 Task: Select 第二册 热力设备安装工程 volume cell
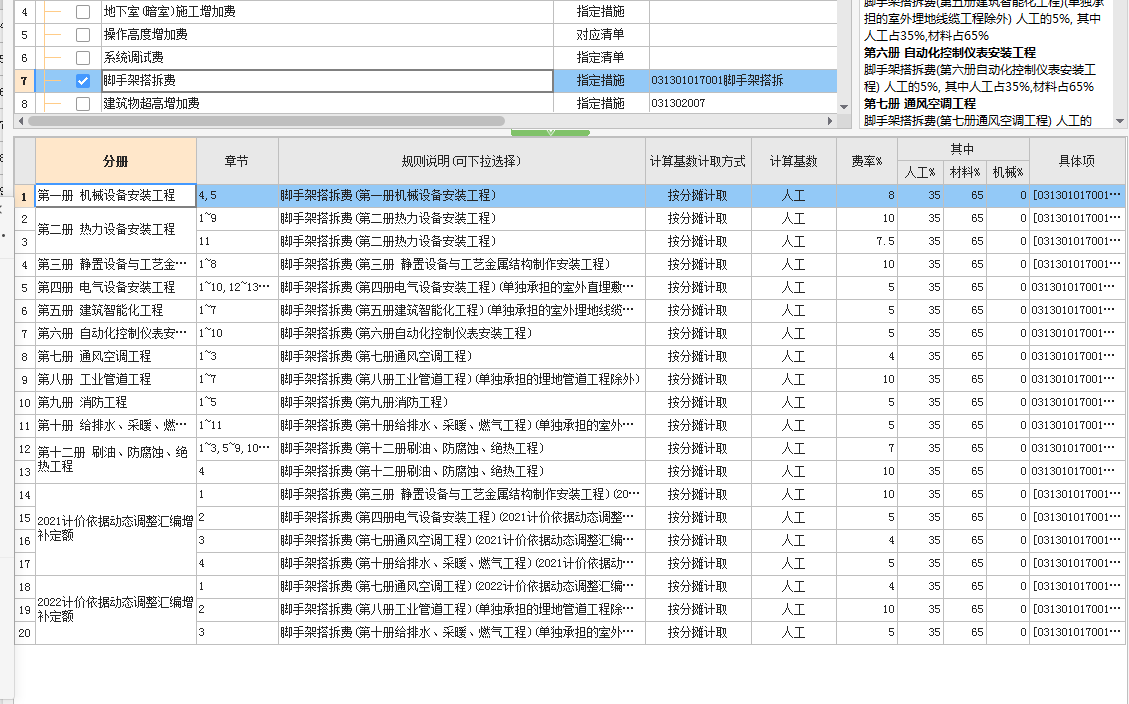pyautogui.click(x=115, y=230)
